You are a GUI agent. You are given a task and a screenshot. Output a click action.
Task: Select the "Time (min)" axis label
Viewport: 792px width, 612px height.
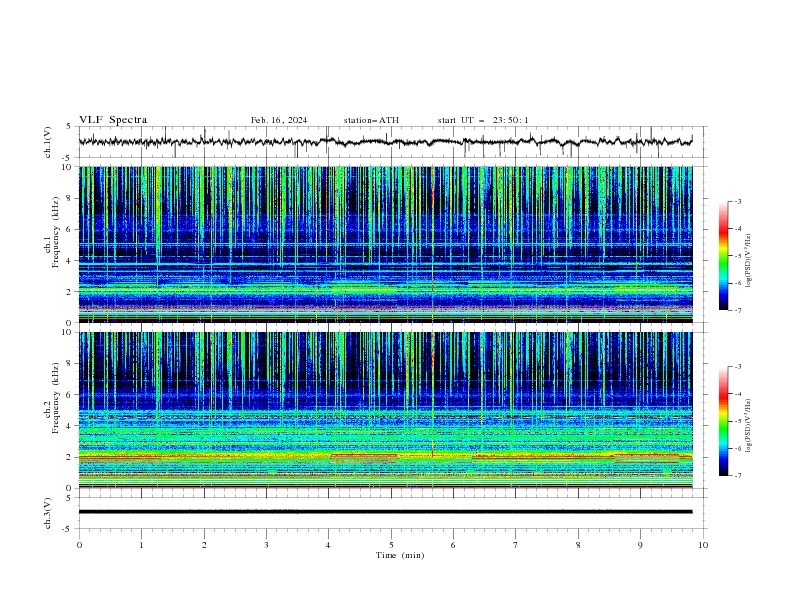tap(400, 555)
